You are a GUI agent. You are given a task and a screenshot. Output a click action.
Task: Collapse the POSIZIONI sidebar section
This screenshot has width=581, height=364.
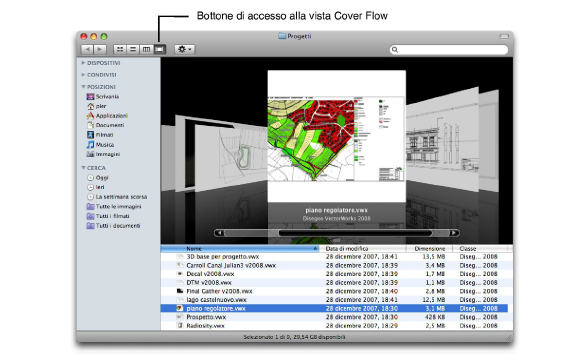83,87
